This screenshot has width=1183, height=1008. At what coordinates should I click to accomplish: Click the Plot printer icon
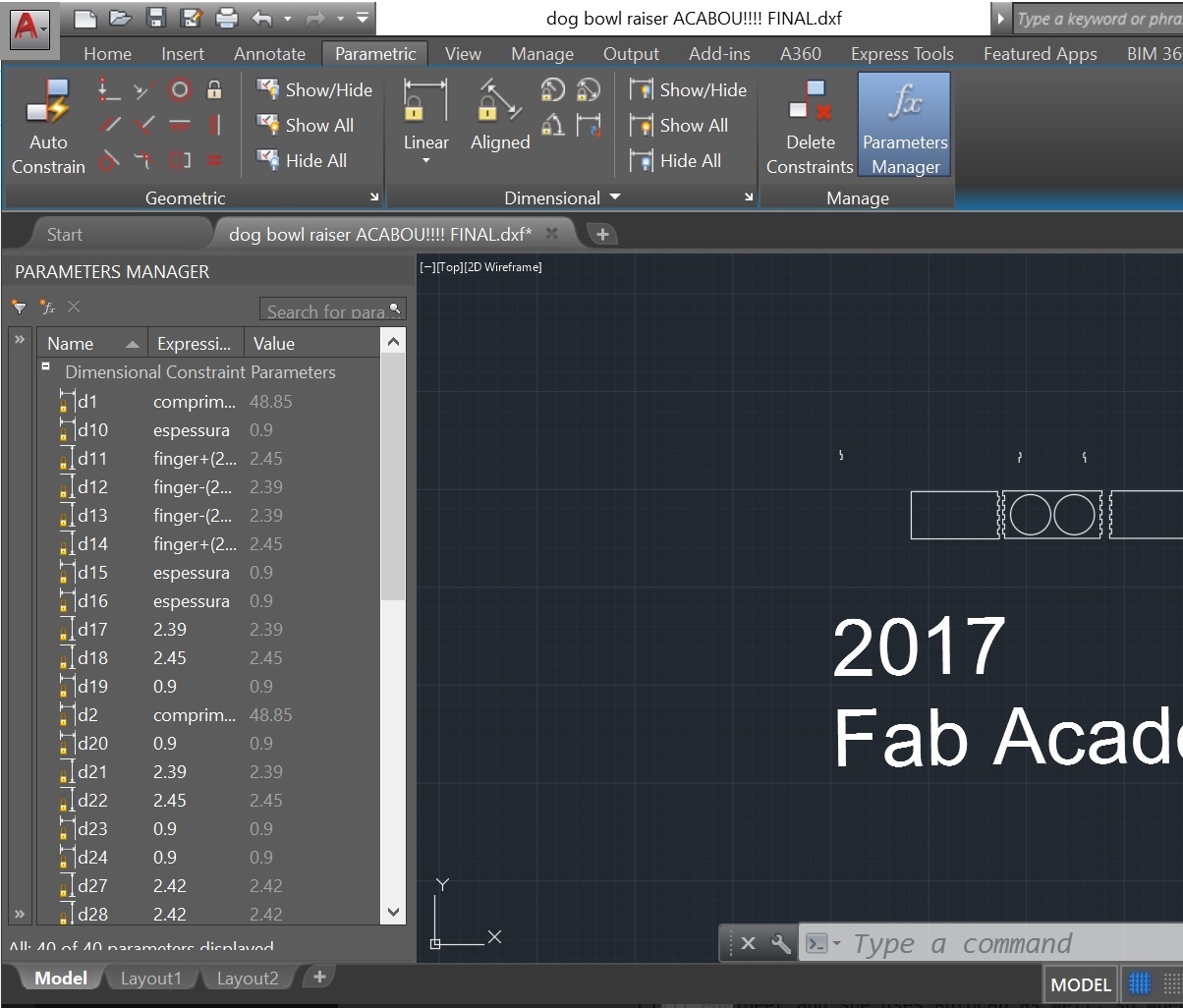[x=226, y=18]
